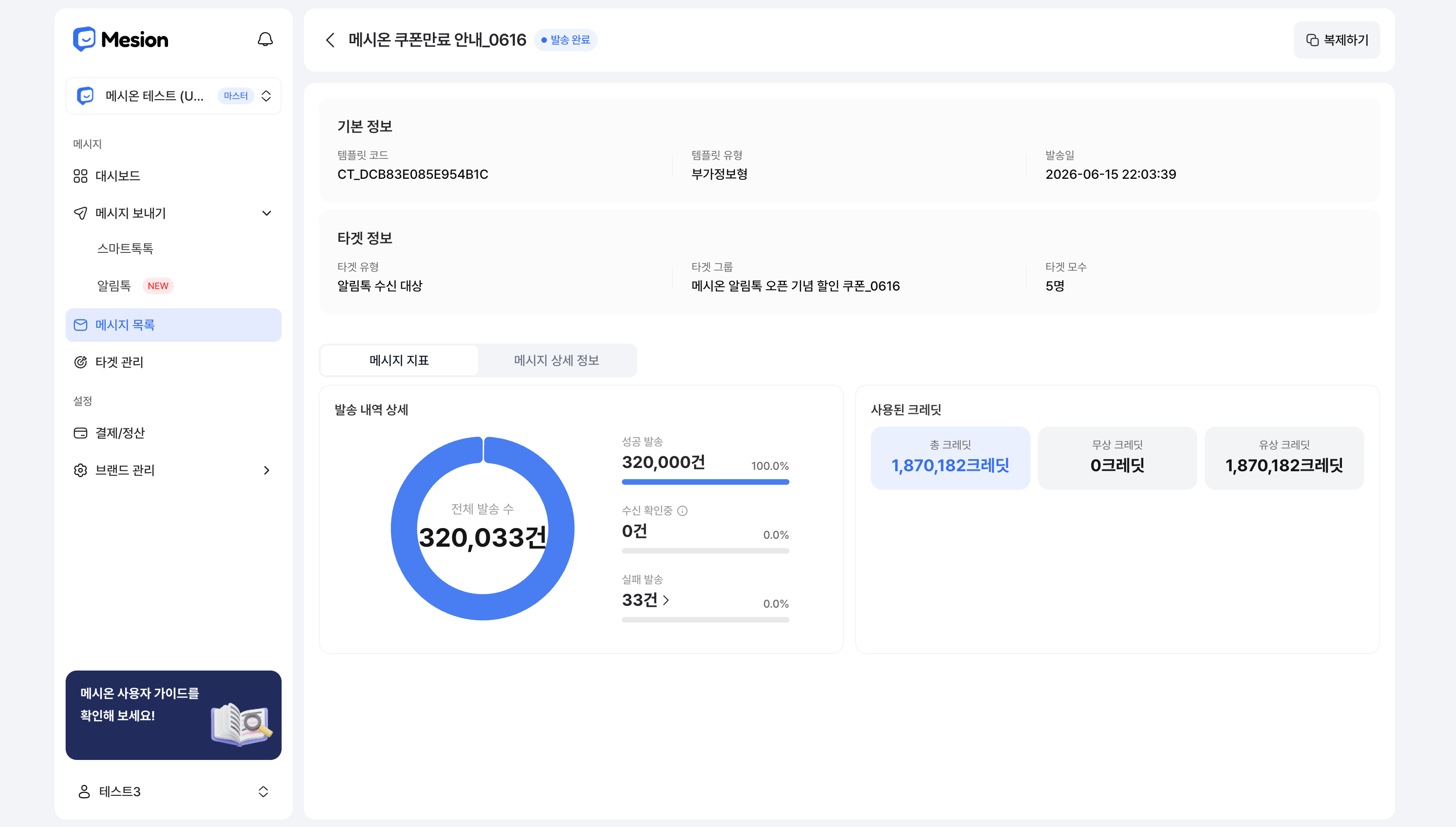1456x827 pixels.
Task: Click the Mesion logo
Action: 121,39
